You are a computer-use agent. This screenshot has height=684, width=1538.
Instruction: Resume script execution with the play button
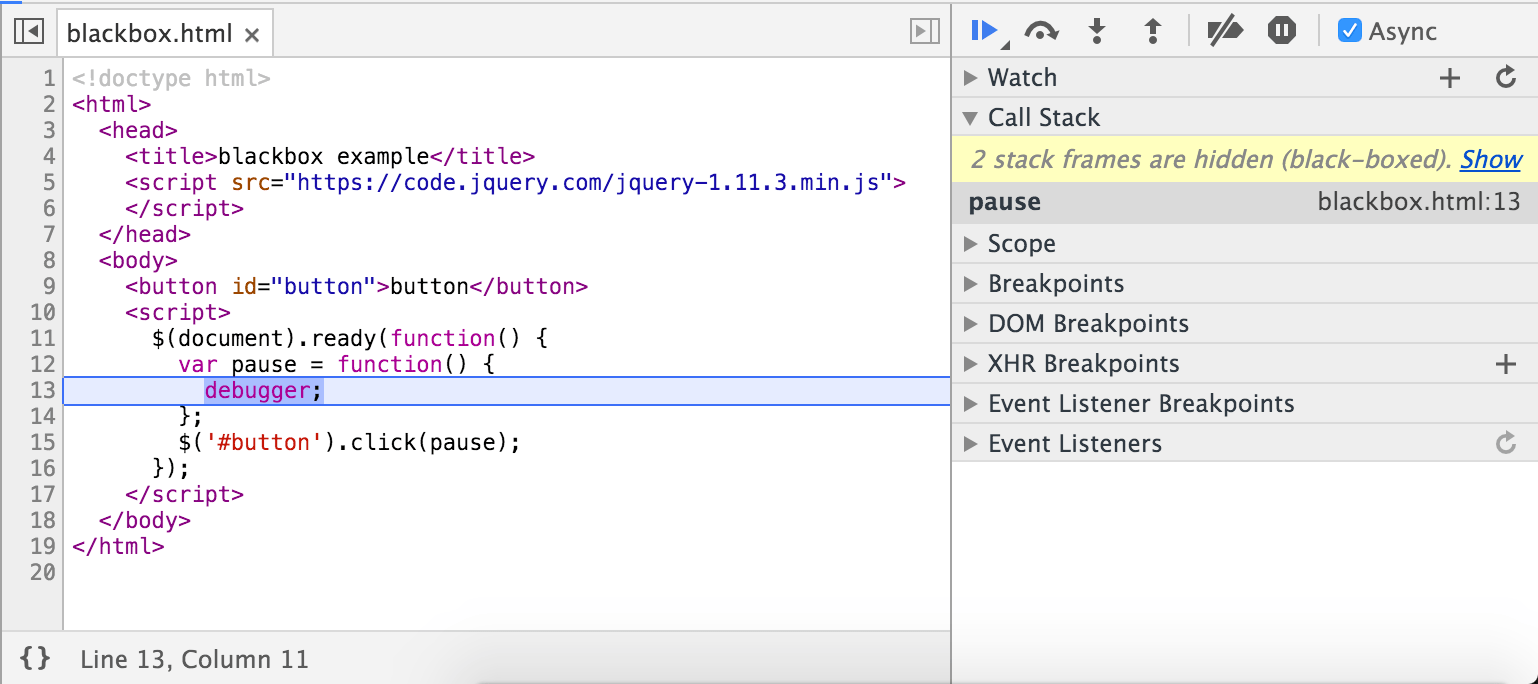pyautogui.click(x=985, y=31)
